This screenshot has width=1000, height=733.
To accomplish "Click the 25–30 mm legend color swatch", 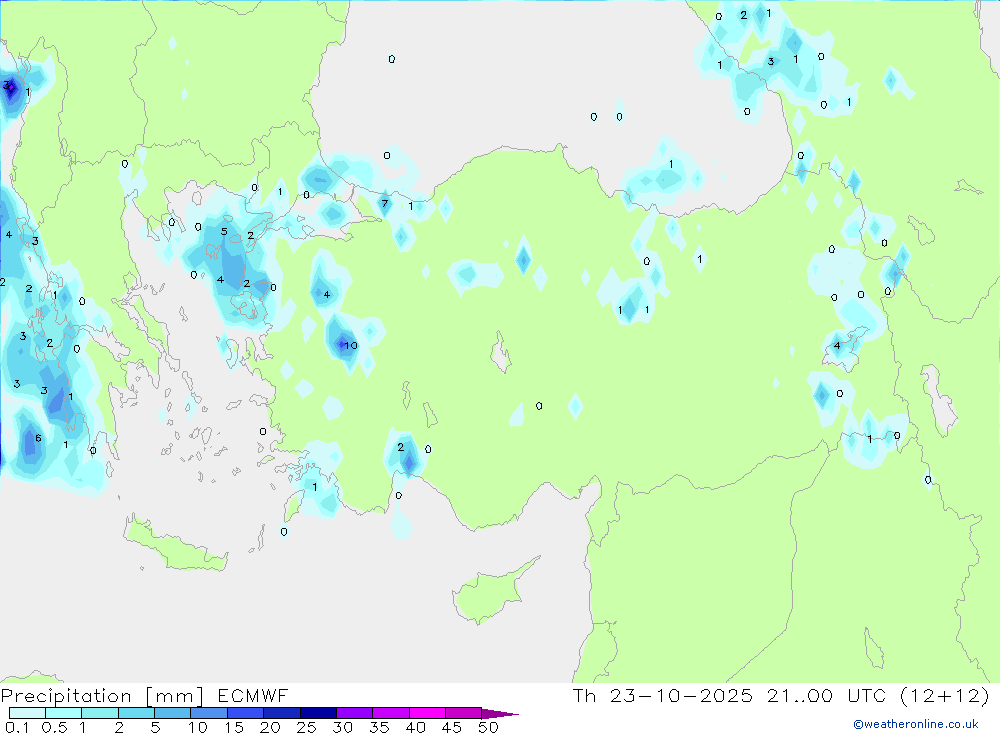I will tap(318, 713).
